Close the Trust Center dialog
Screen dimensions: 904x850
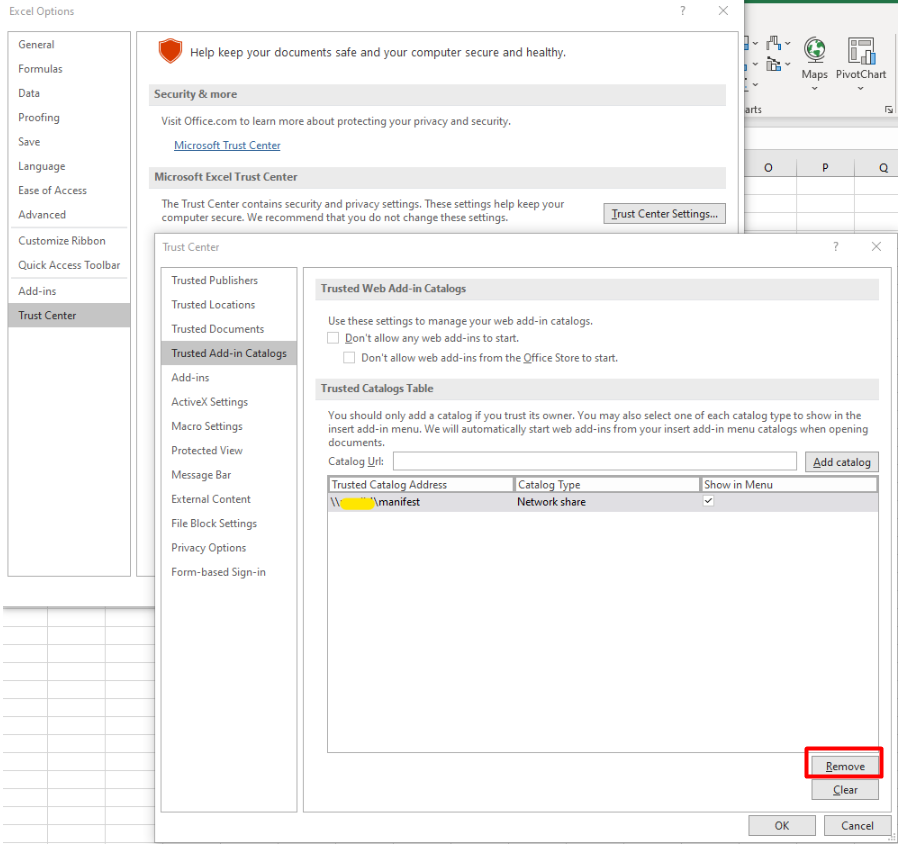coord(876,247)
